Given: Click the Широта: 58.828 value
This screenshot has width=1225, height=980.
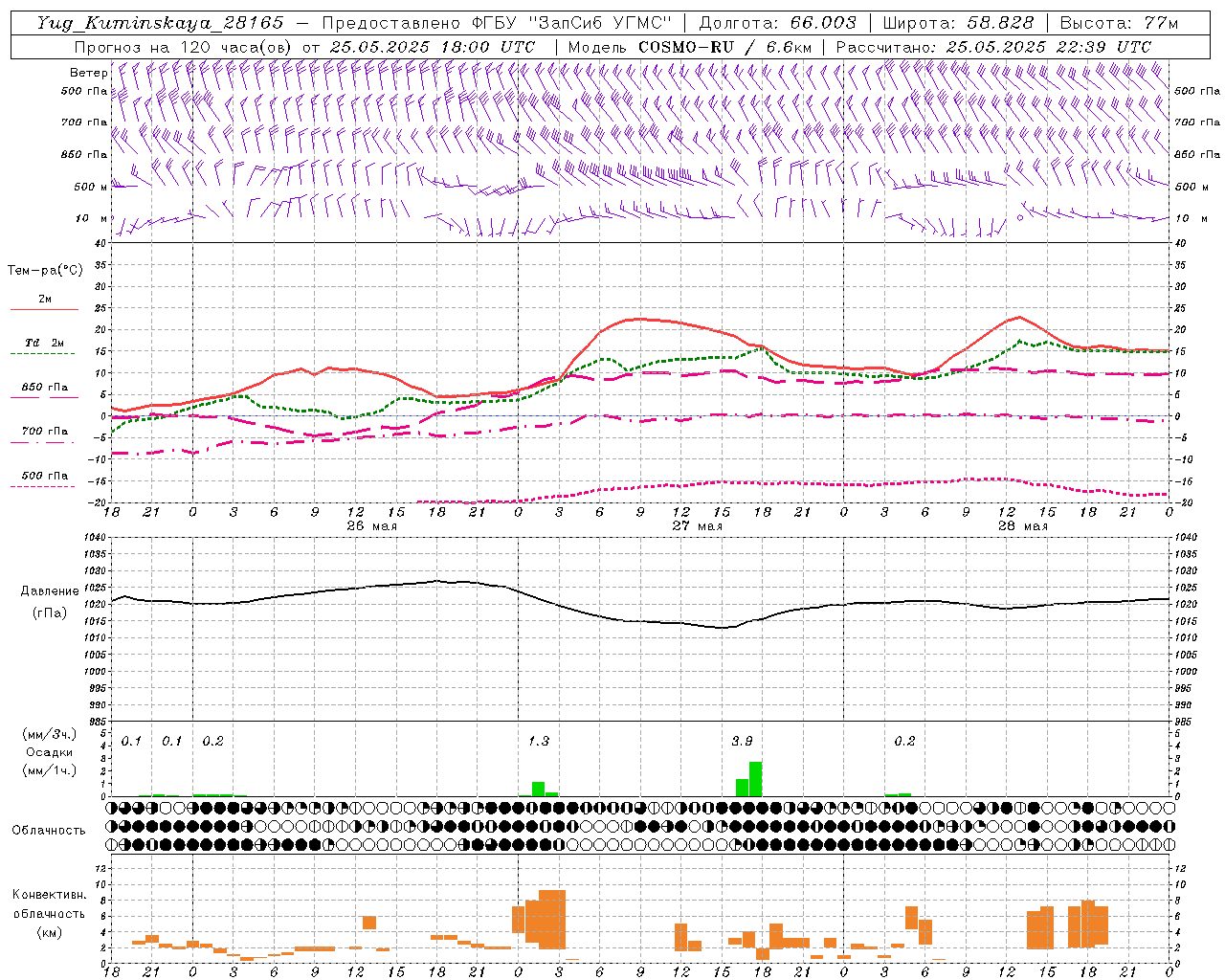Looking at the screenshot, I should click(958, 23).
